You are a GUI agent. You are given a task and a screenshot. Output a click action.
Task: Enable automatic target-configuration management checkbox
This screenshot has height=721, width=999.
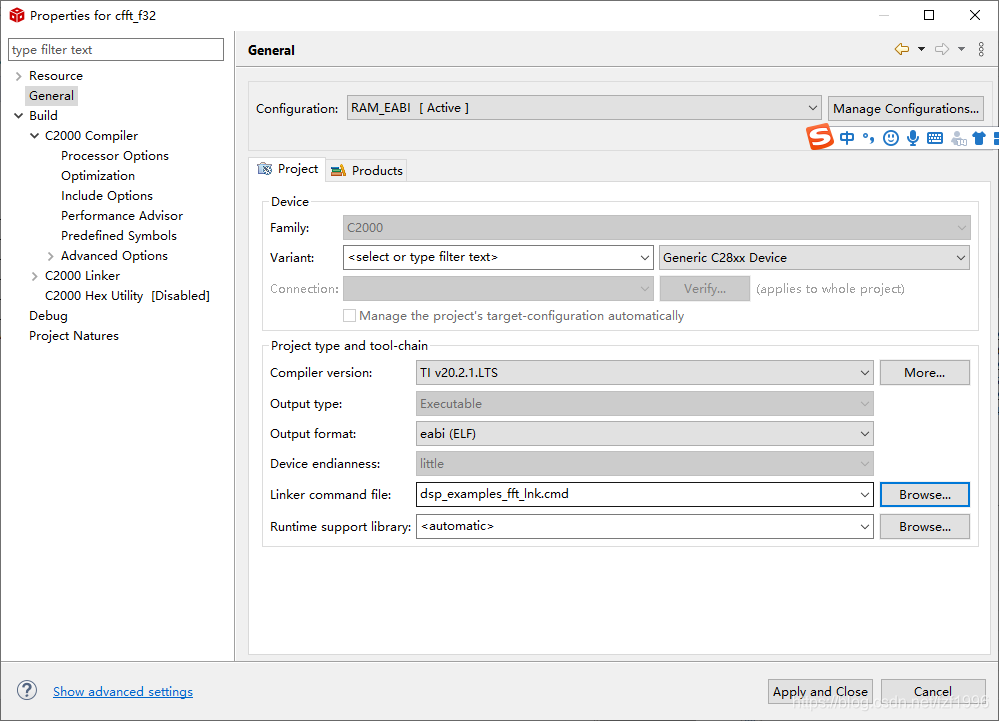(x=349, y=315)
